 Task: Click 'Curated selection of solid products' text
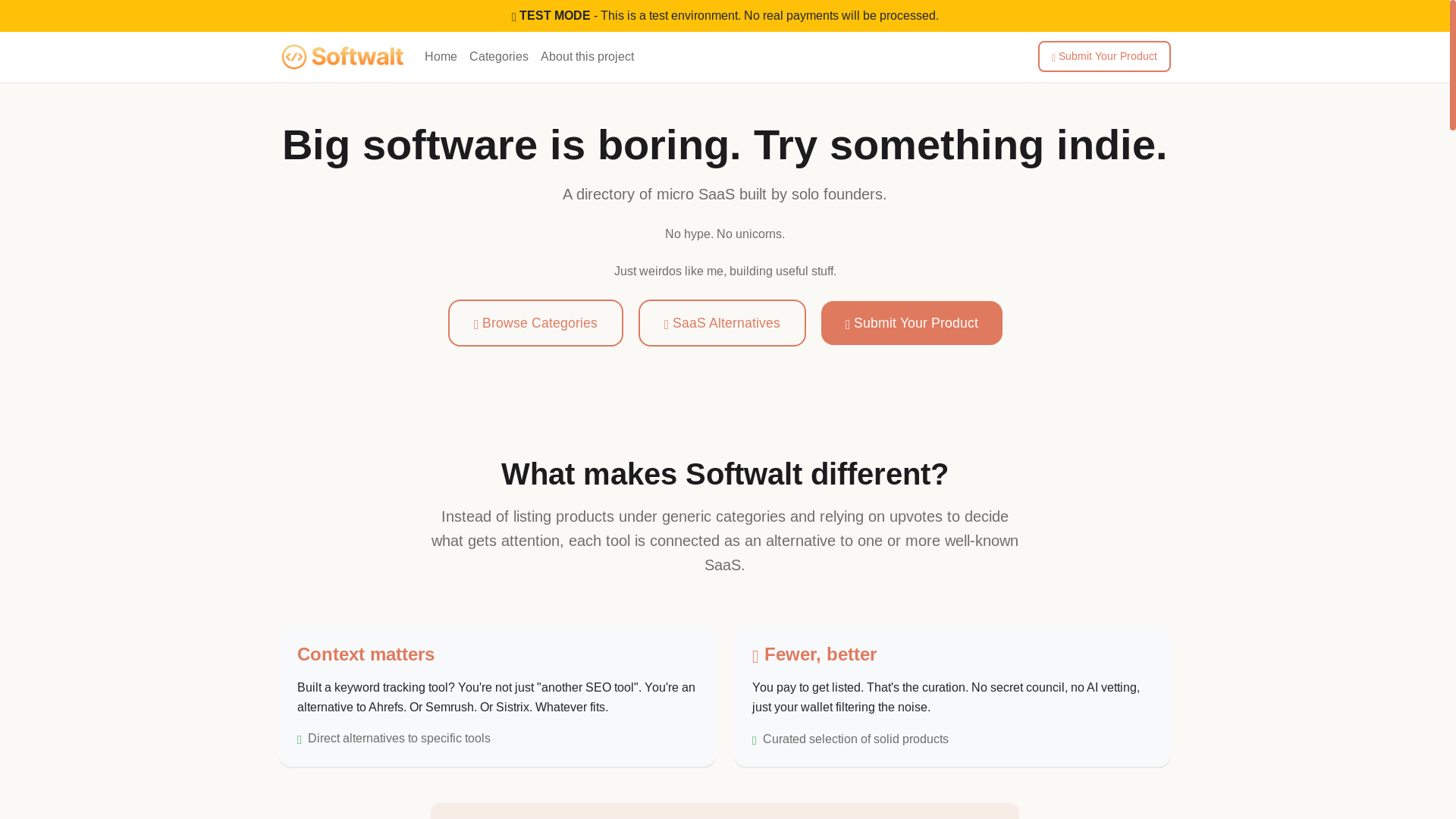[x=855, y=739]
